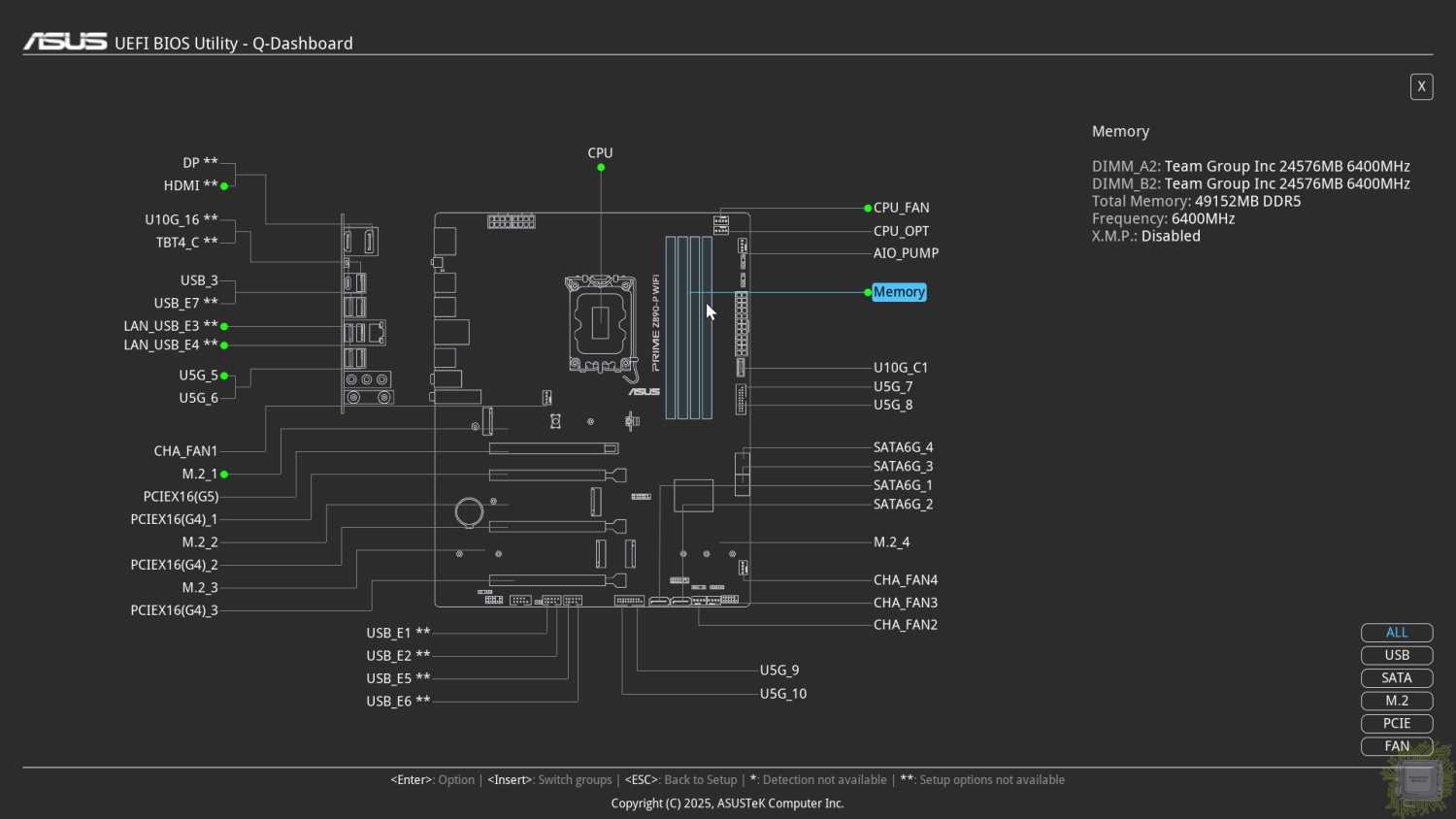This screenshot has width=1456, height=819.
Task: Select the PCIEX16(G5) slot label
Action: coord(181,497)
